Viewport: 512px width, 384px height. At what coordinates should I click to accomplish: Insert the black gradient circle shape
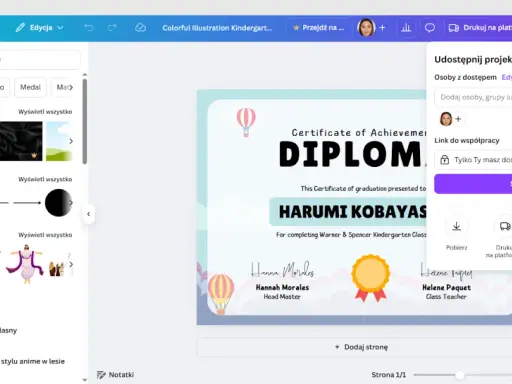[58, 203]
